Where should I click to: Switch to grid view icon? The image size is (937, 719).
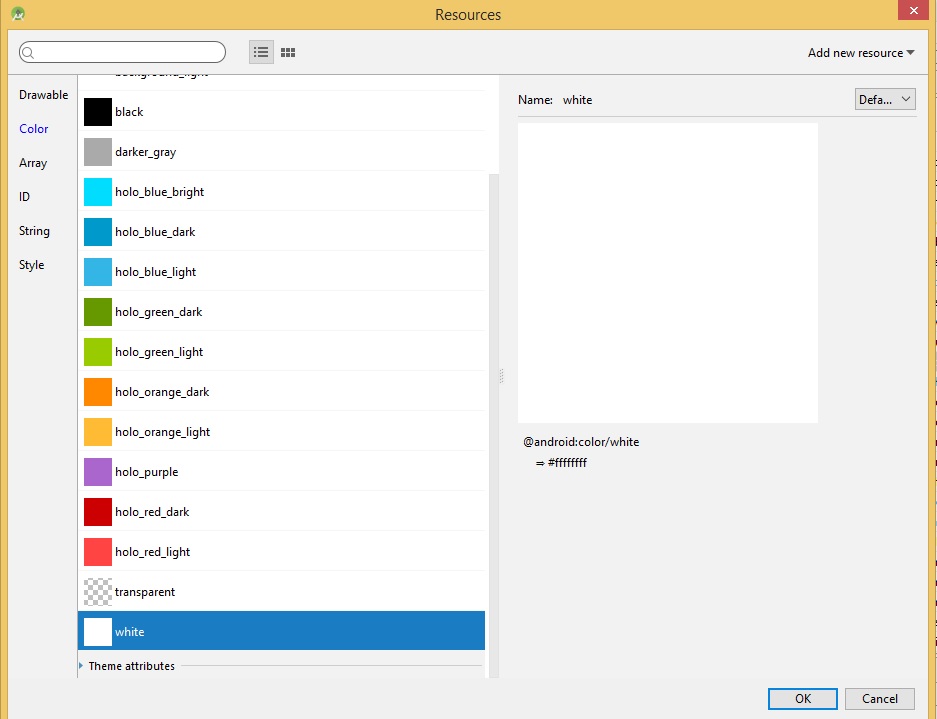click(x=288, y=52)
